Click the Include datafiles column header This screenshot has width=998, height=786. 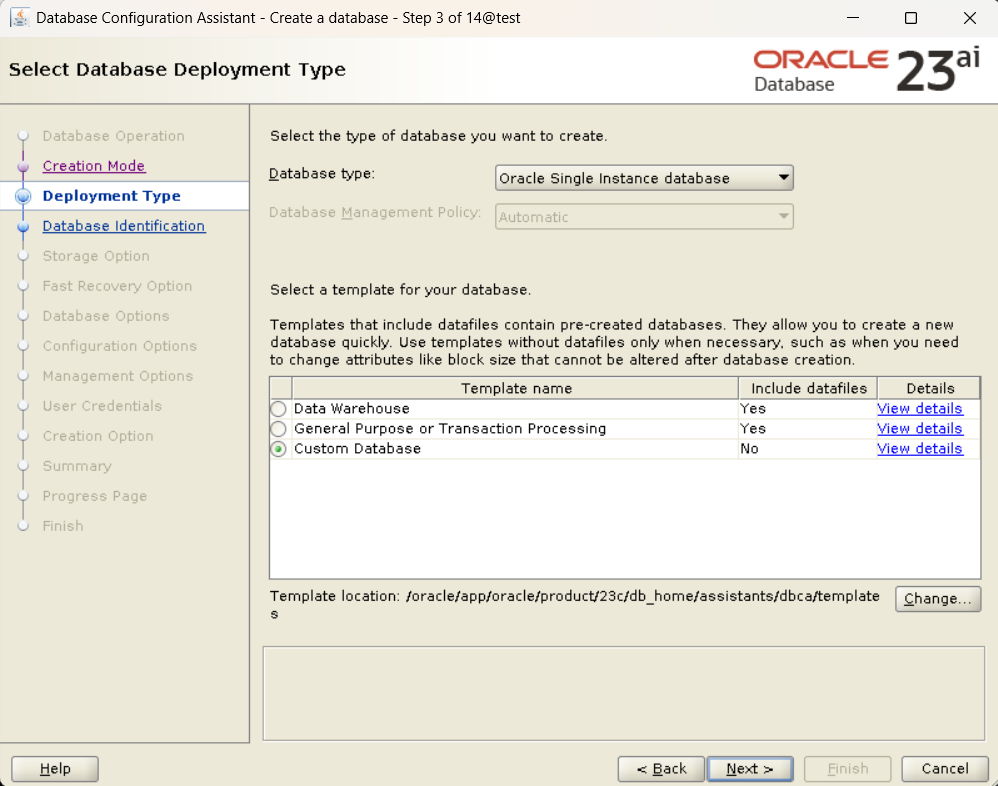coord(808,388)
